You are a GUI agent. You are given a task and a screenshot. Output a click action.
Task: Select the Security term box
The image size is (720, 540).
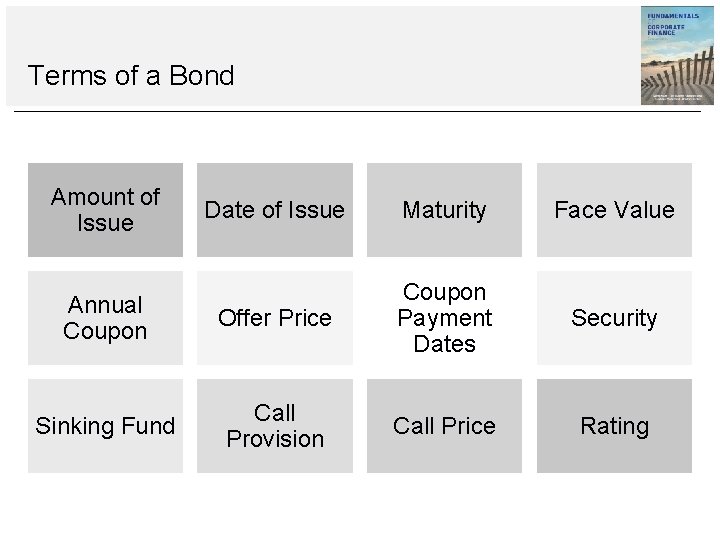pos(614,318)
